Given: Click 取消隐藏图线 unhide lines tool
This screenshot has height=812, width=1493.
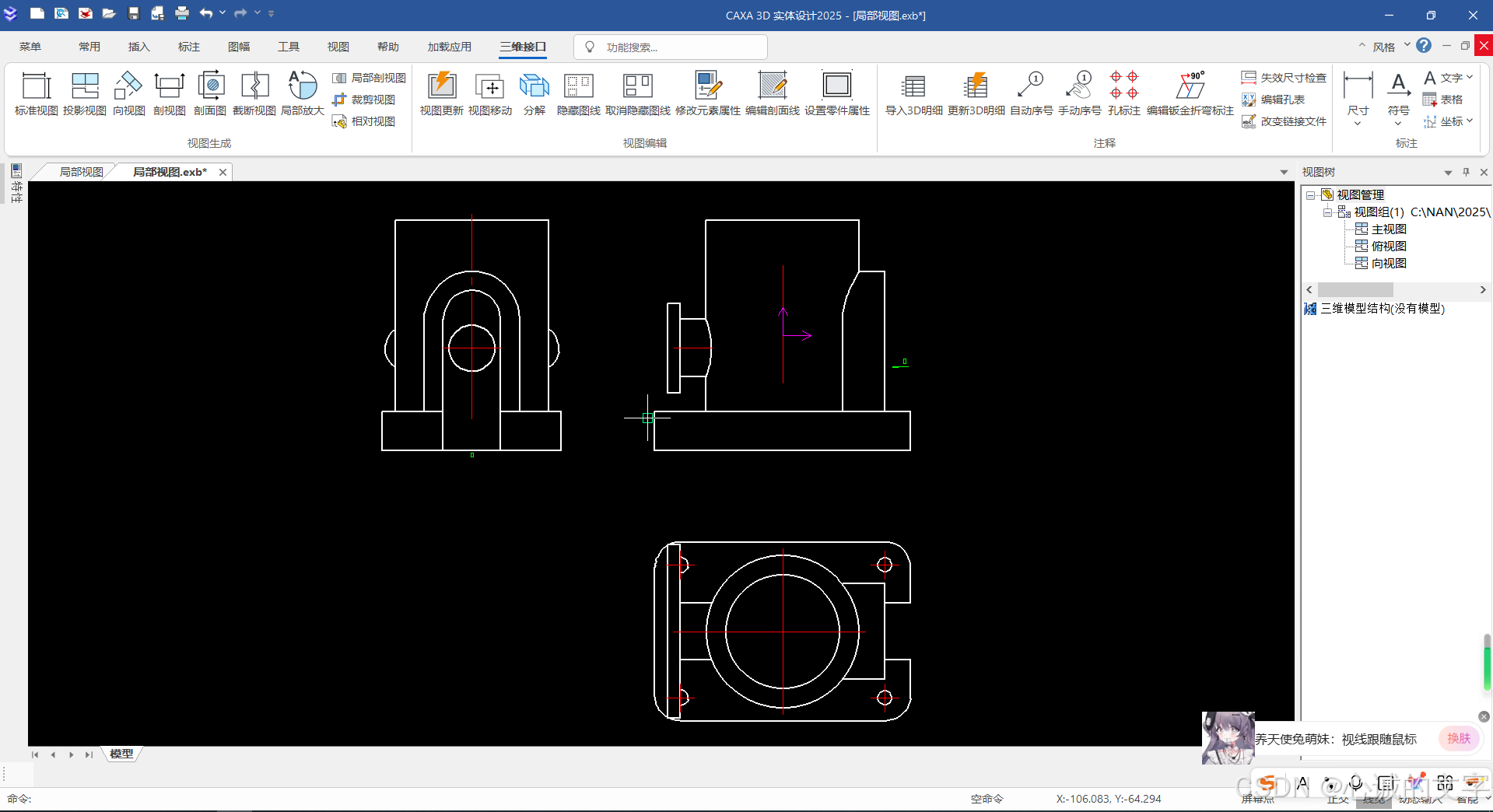Looking at the screenshot, I should [638, 94].
